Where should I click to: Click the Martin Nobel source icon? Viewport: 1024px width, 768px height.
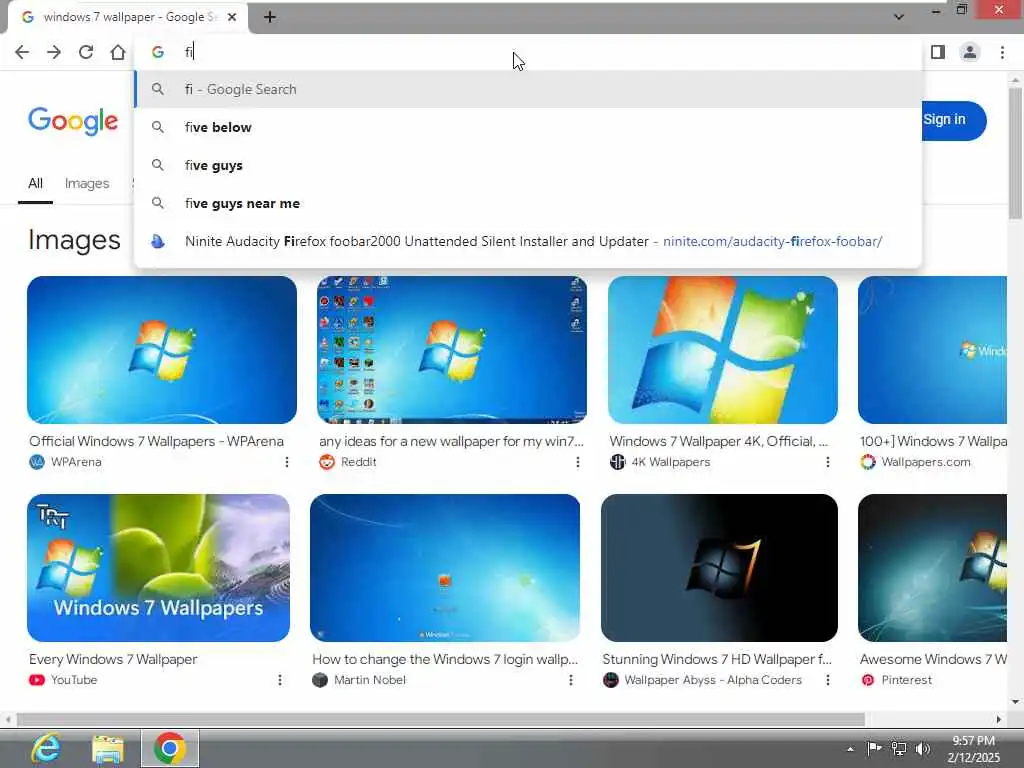[x=319, y=680]
